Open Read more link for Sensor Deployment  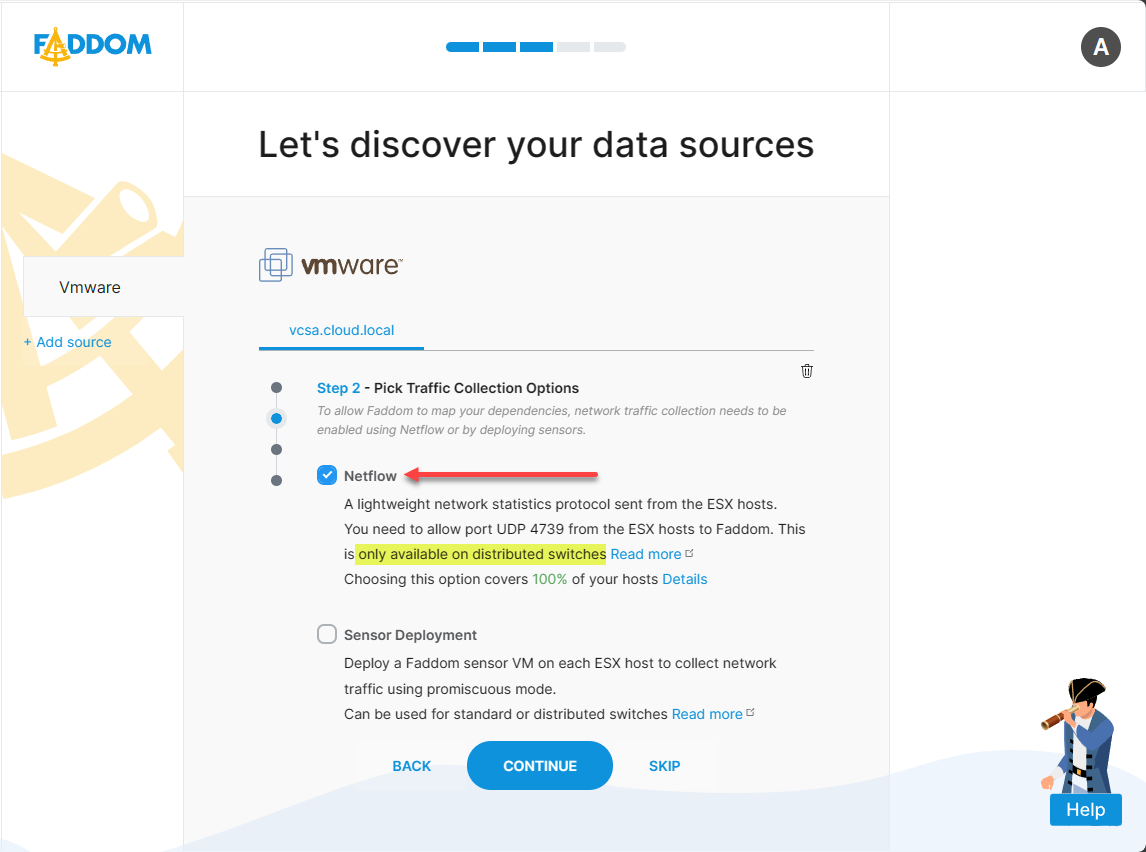pos(707,714)
